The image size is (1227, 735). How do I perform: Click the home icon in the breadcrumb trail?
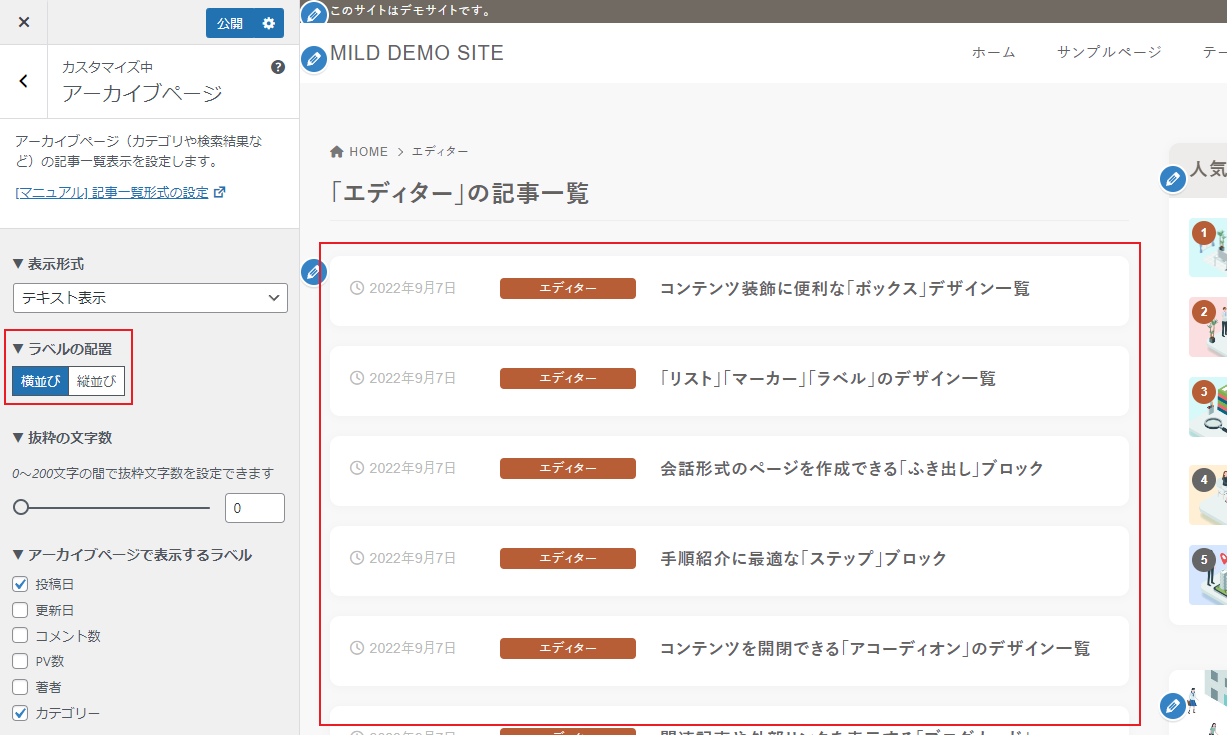[x=336, y=150]
